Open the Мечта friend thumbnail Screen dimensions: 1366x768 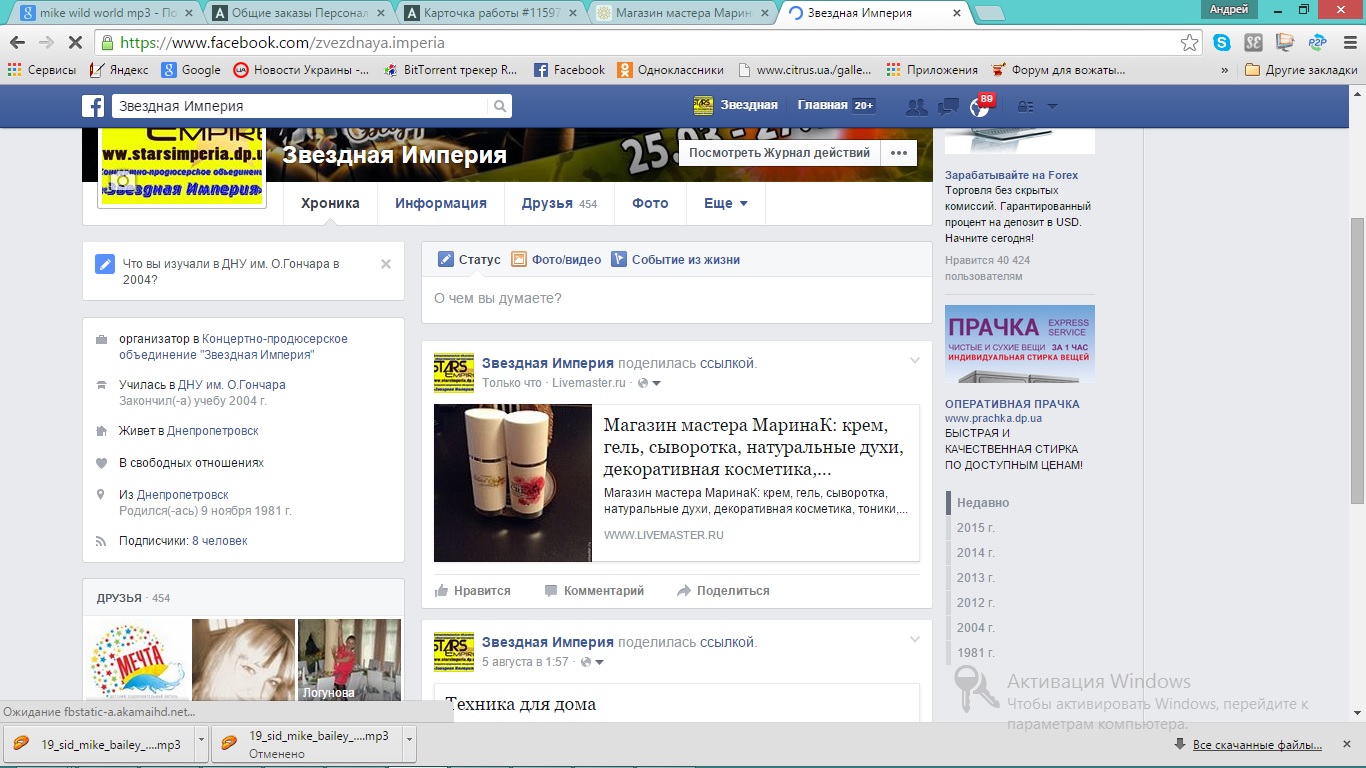pyautogui.click(x=138, y=659)
